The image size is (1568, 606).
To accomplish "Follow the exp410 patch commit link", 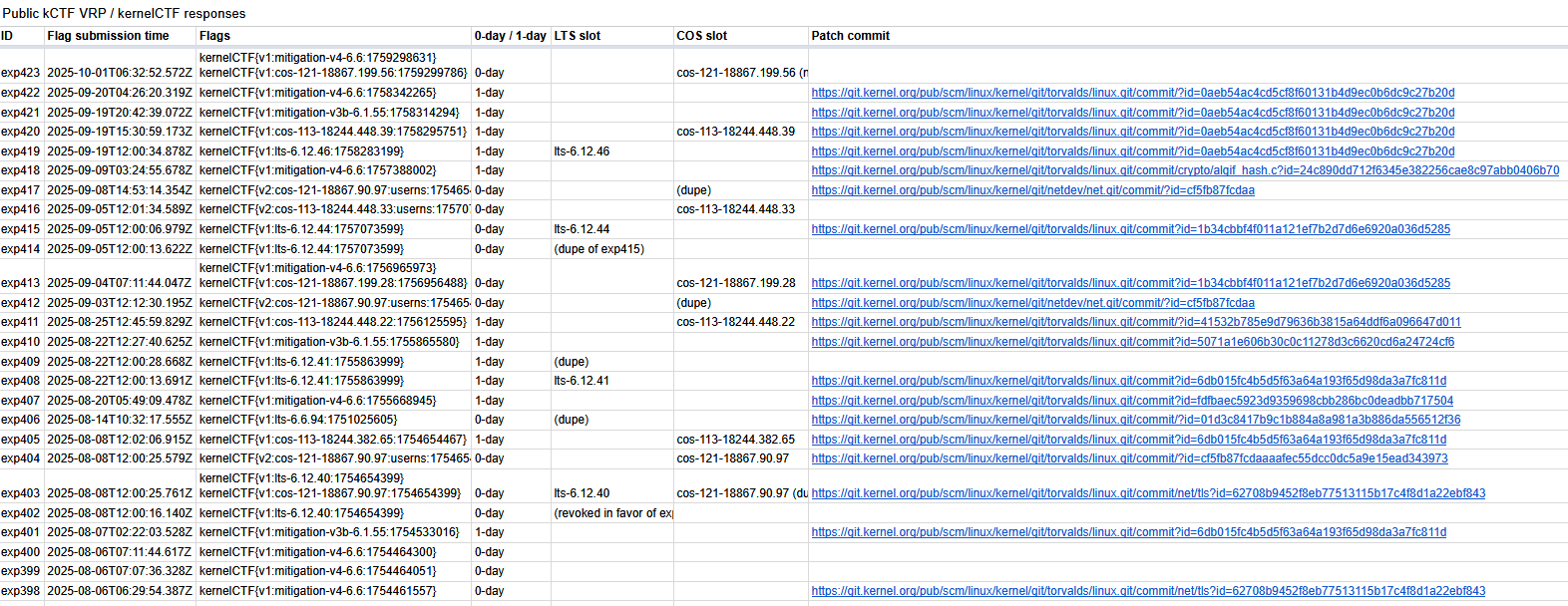I will (1132, 342).
